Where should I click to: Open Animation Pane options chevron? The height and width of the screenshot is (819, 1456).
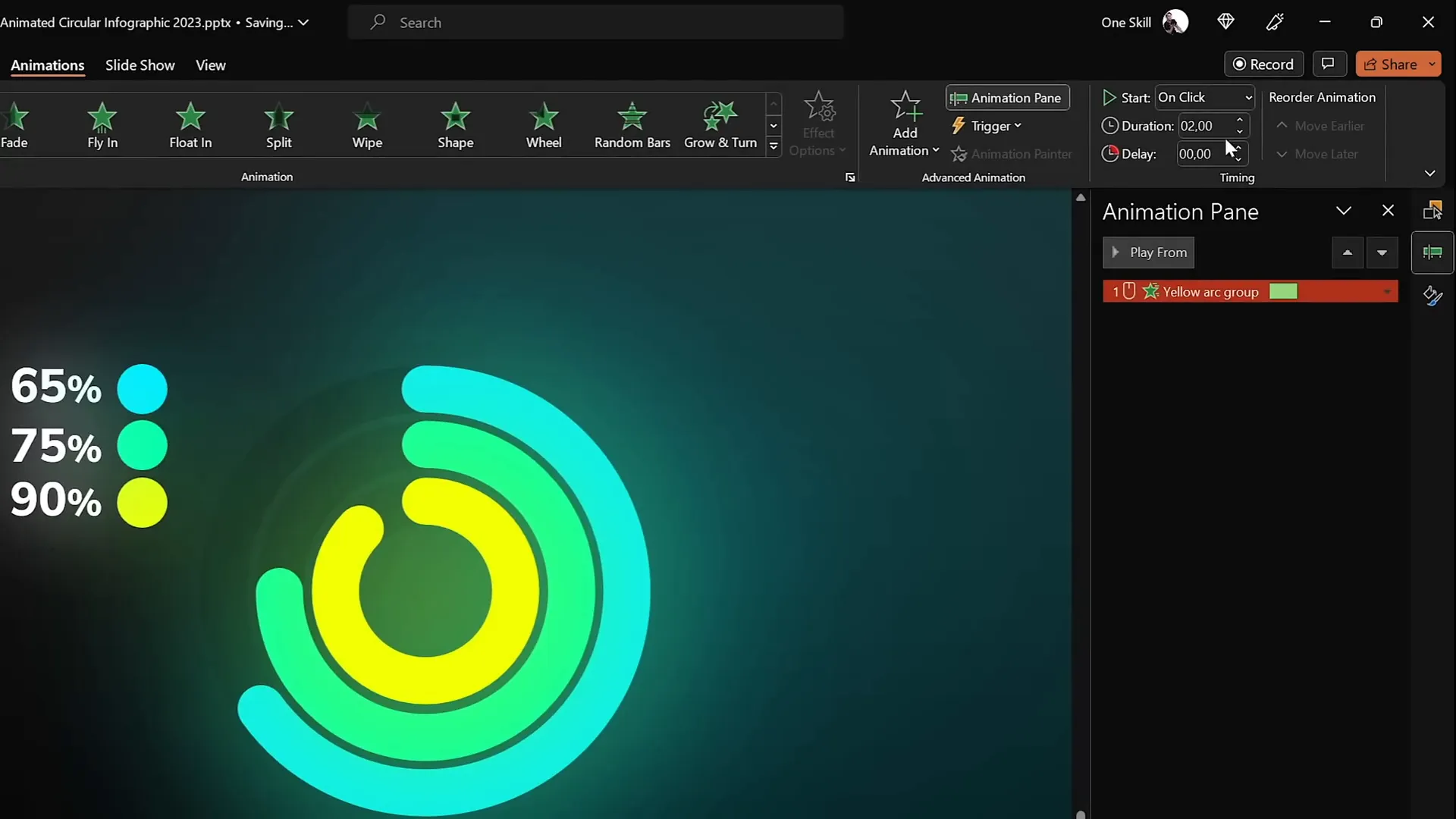1343,211
